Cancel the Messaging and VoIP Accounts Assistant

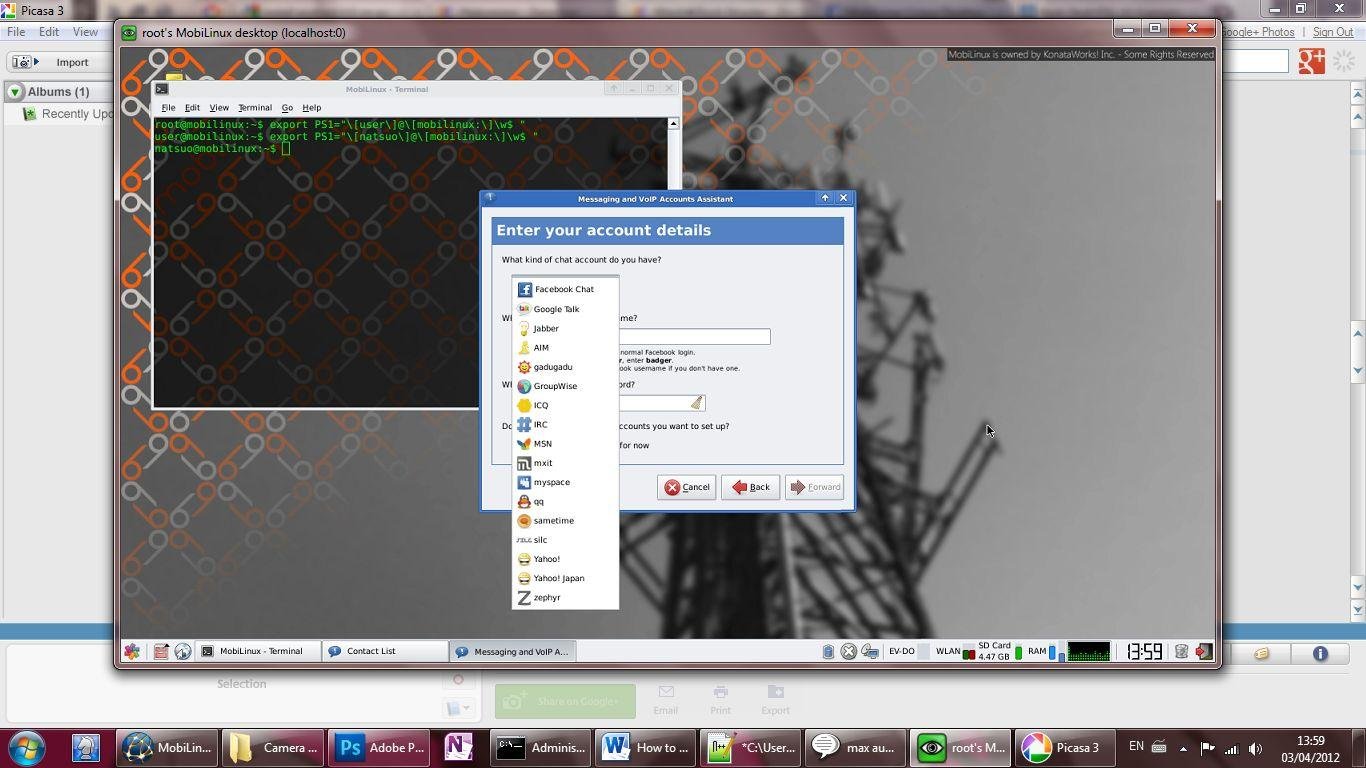[x=686, y=487]
